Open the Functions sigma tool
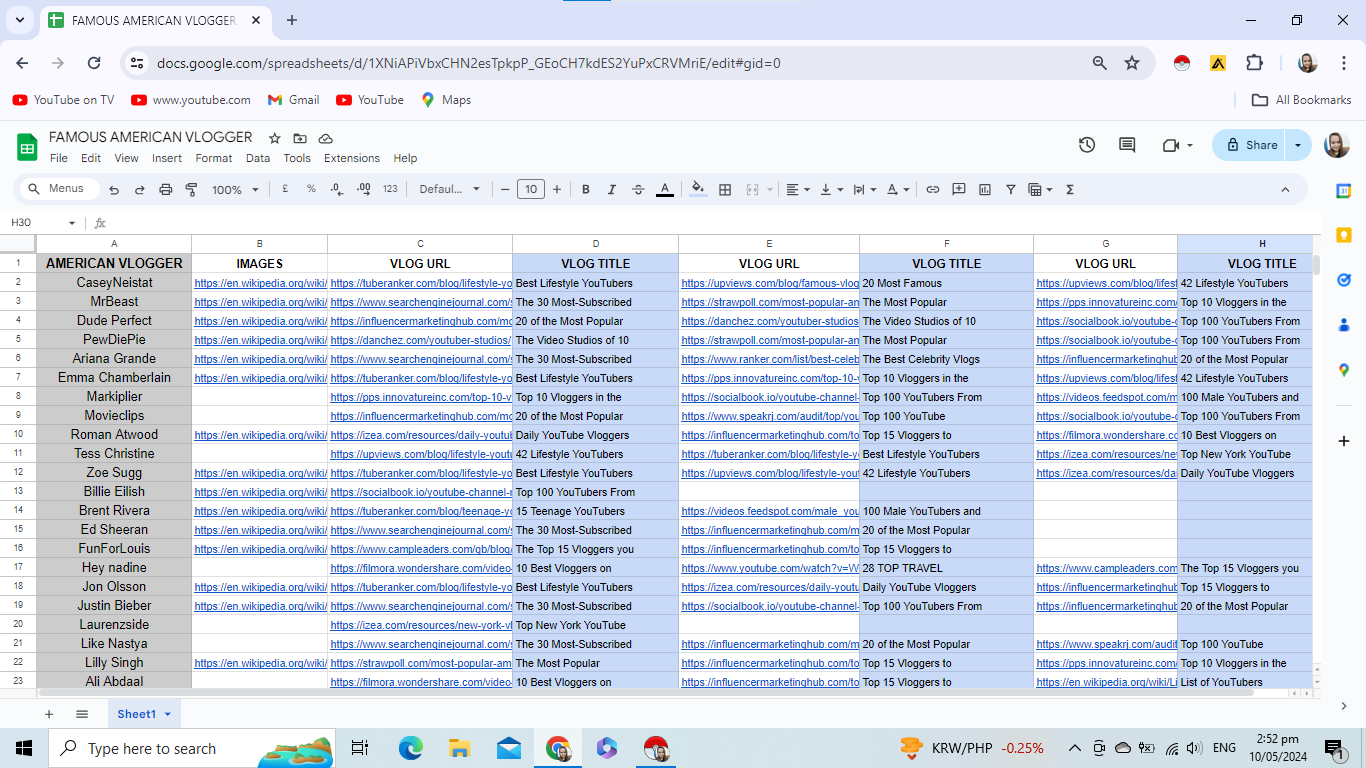The width and height of the screenshot is (1366, 768). click(x=1070, y=189)
